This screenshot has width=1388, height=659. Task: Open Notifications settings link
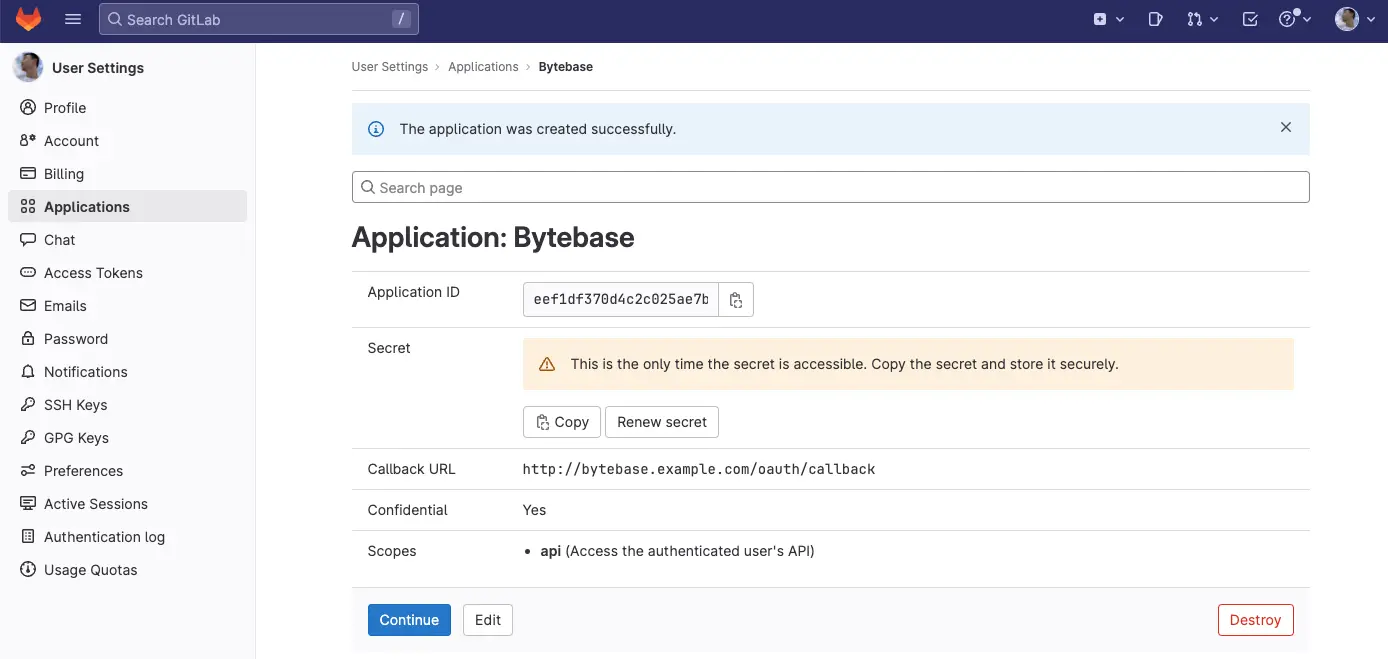pos(86,372)
